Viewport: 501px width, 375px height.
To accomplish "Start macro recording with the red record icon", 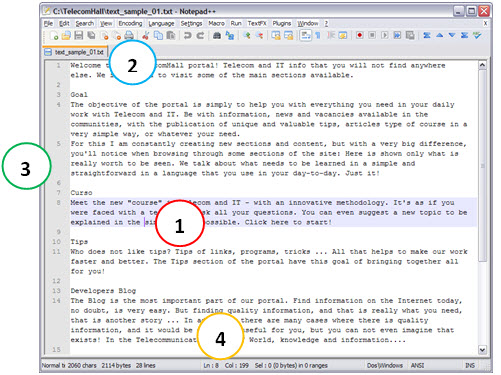I will (x=359, y=35).
